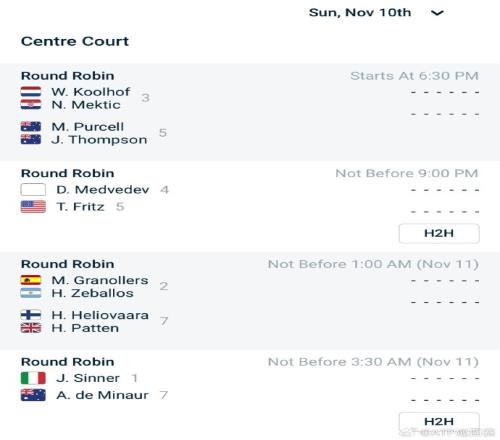The height and width of the screenshot is (440, 500).
Task: Select player J. Thompson
Action: pos(99,140)
